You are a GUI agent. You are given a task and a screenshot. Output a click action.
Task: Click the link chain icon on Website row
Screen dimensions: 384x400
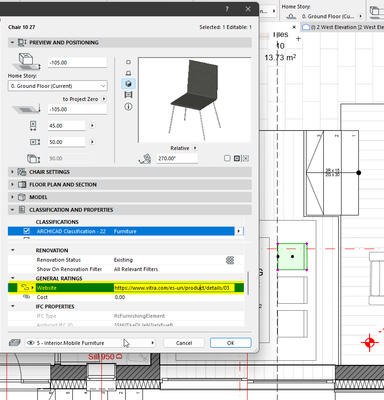[x=25, y=288]
